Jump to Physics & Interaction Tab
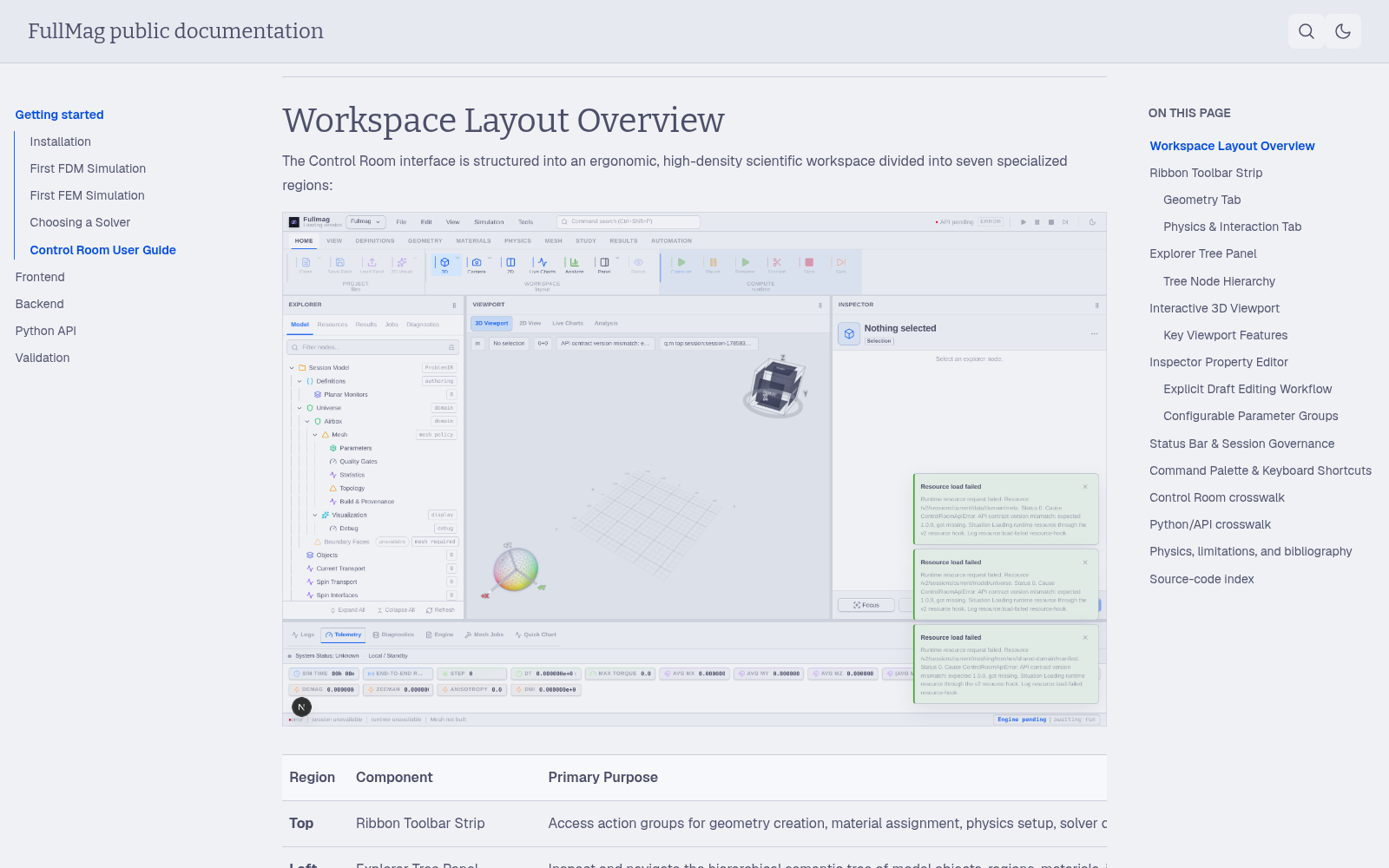1389x868 pixels. (x=1232, y=227)
